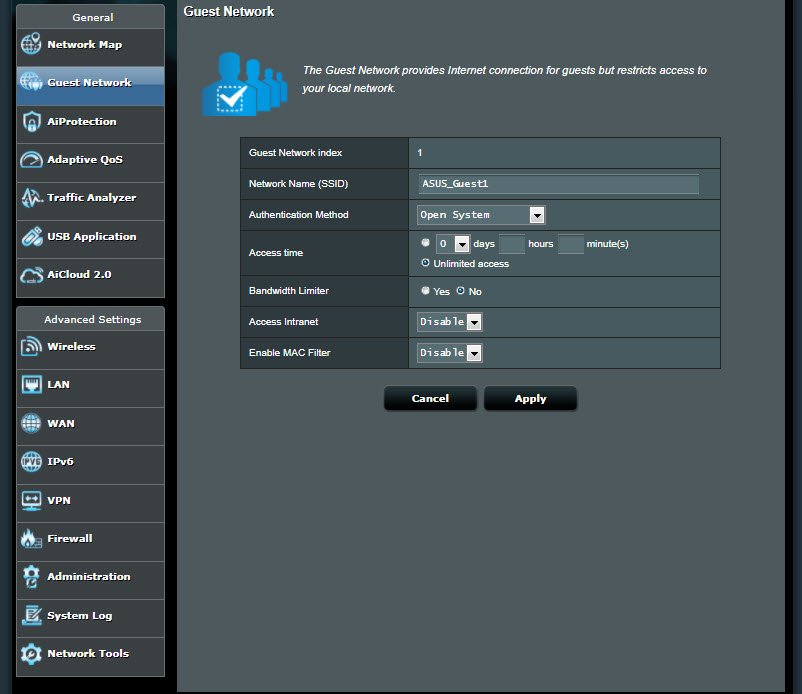Click the LAN ethernet port icon
The width and height of the screenshot is (802, 694).
[31, 385]
